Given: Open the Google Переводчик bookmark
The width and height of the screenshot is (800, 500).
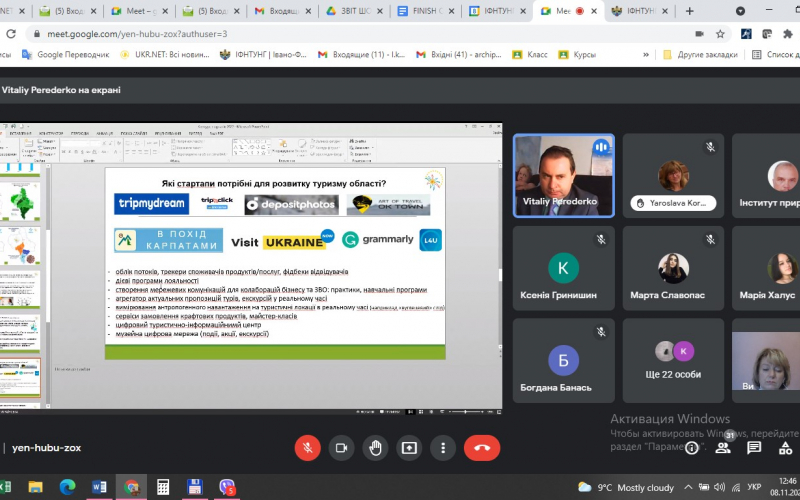Looking at the screenshot, I should click(66, 55).
